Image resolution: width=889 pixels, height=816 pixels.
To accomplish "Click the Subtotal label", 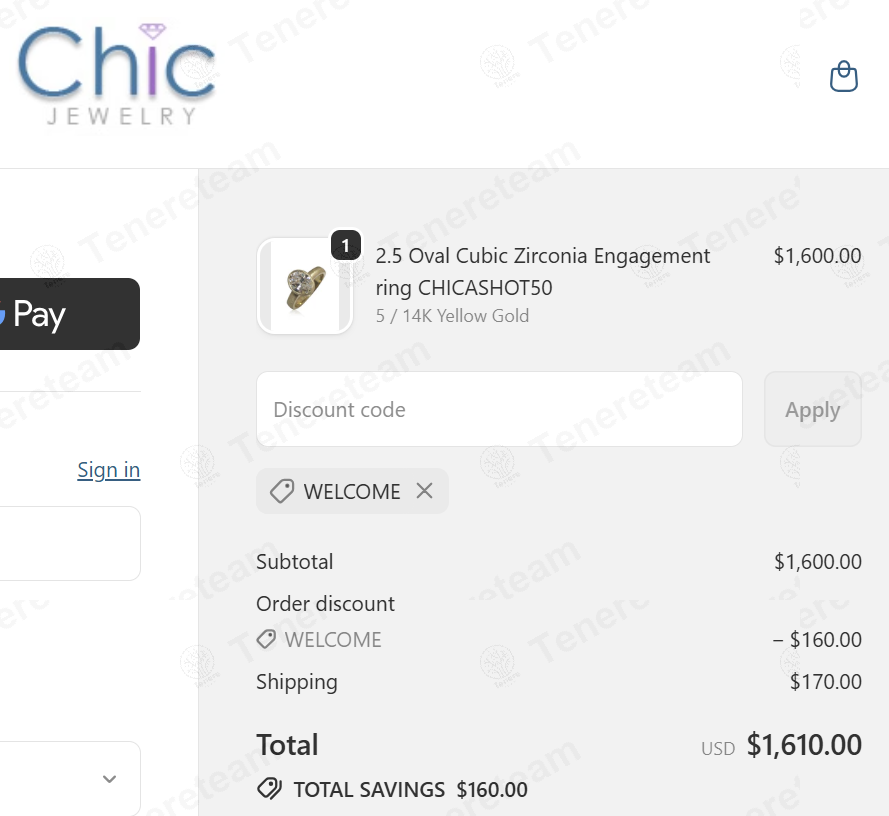I will point(295,562).
